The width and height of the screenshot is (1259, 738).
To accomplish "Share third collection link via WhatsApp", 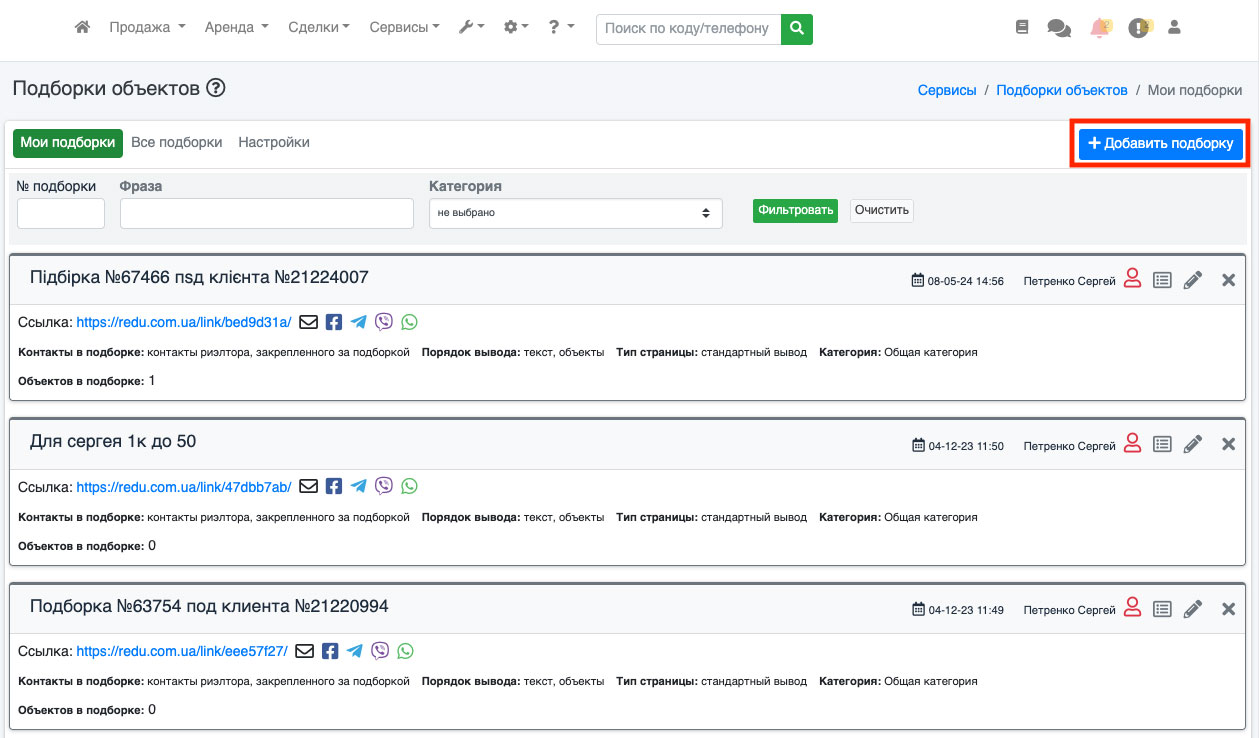I will 405,651.
